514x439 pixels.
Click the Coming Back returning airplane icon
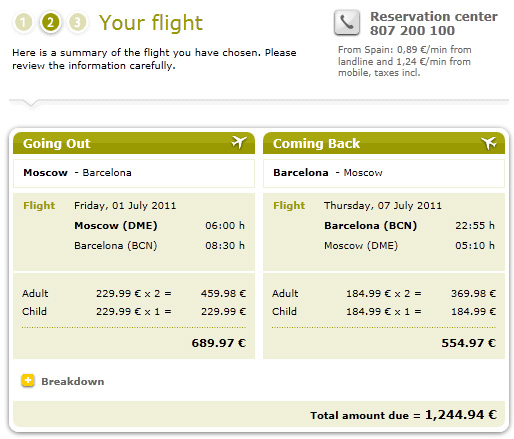tap(489, 143)
